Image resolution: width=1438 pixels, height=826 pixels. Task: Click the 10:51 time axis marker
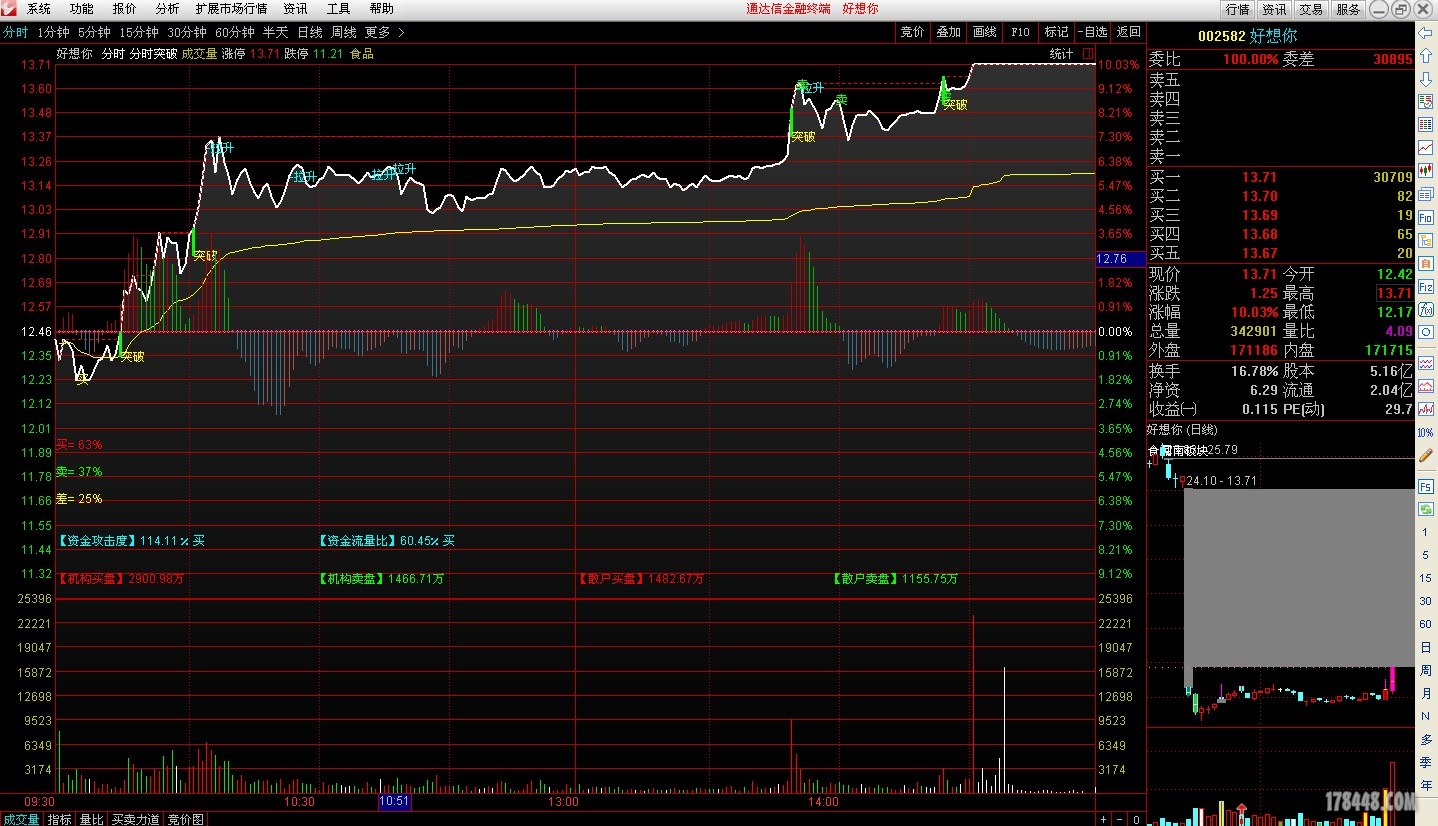click(394, 801)
